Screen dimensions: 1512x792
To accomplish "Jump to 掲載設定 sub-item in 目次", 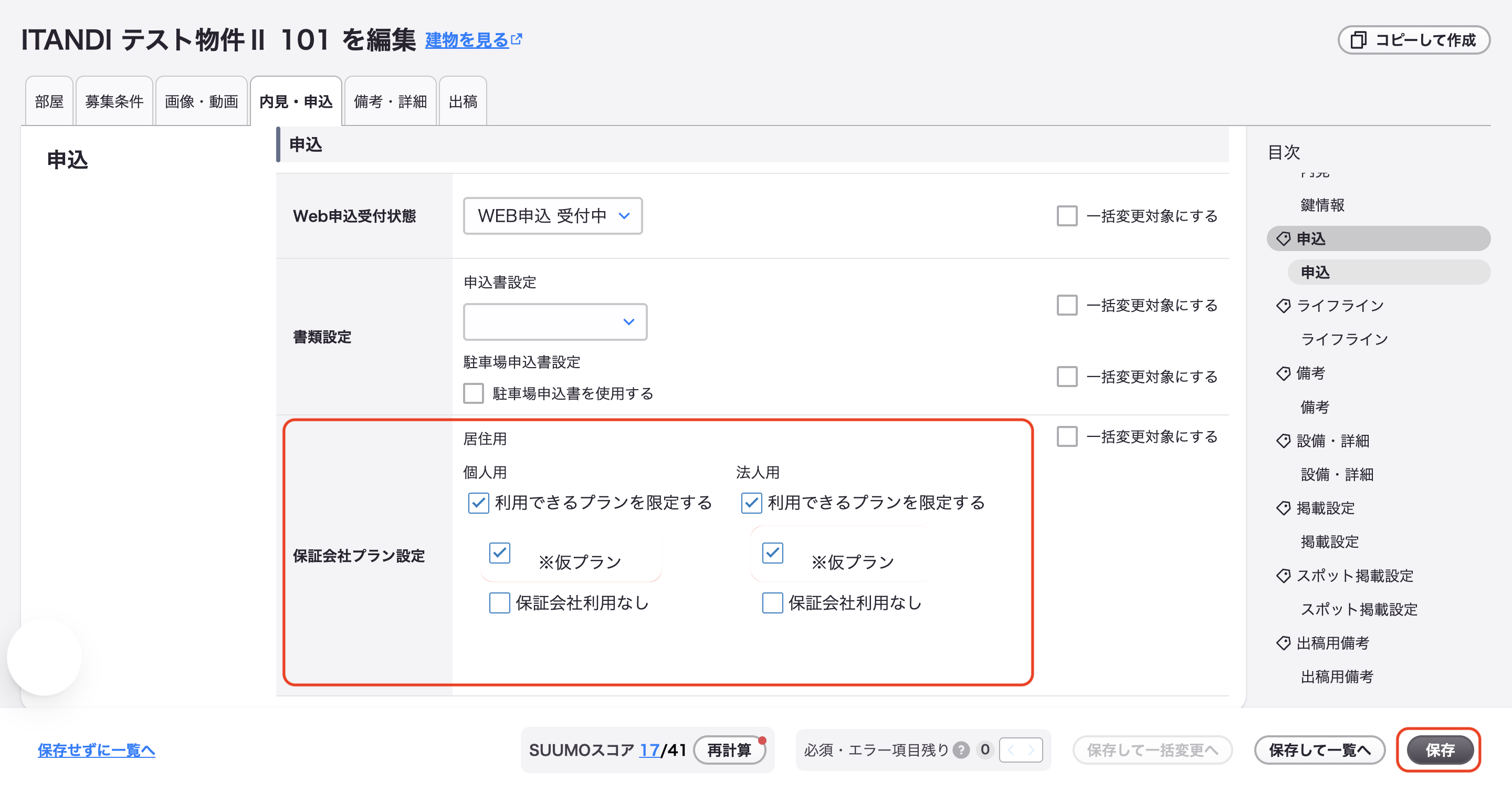I will 1329,542.
